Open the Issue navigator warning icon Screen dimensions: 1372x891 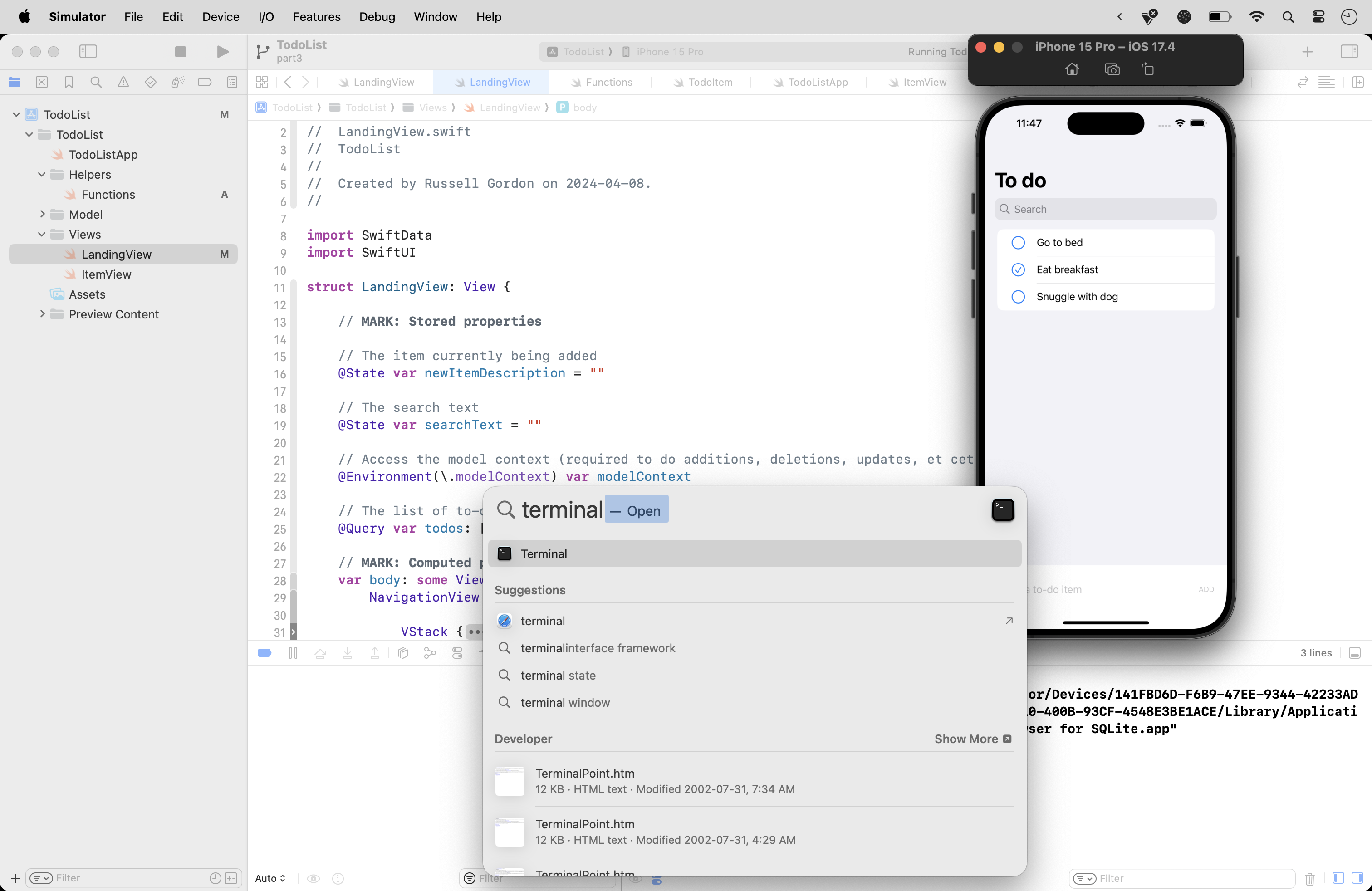click(123, 82)
